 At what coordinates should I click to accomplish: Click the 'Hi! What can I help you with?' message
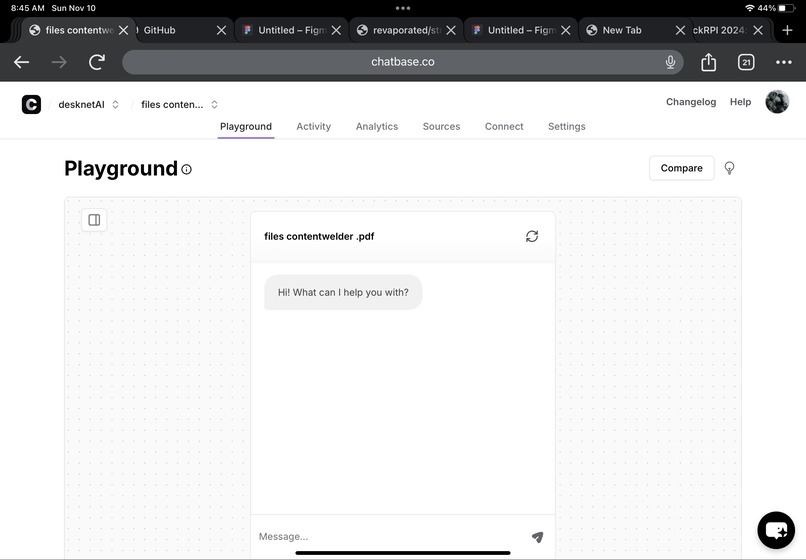343,292
